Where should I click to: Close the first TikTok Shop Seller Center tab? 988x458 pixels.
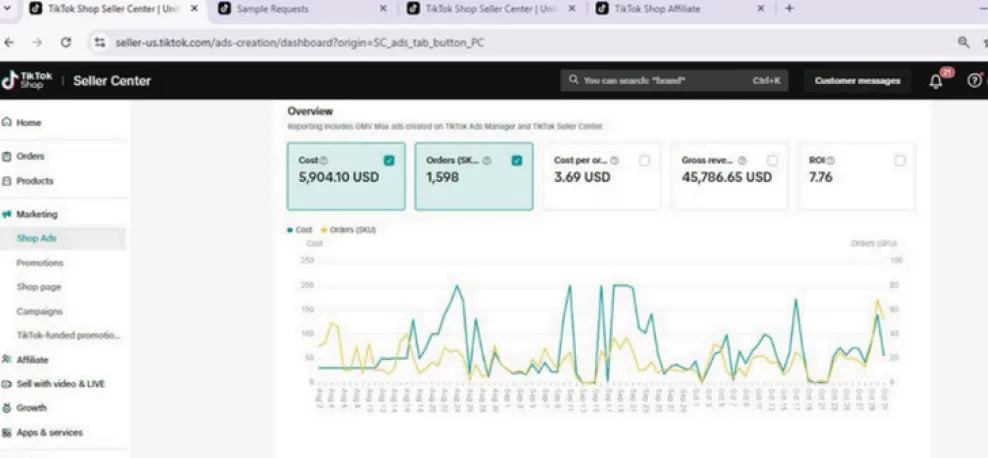pyautogui.click(x=194, y=8)
